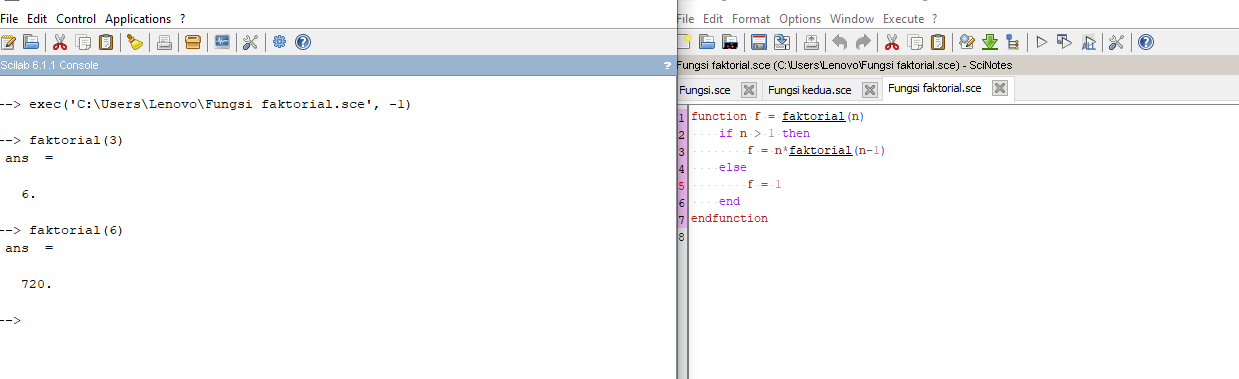The width and height of the screenshot is (1239, 379).
Task: Click Find/Replace icon in SciNotes toolbar
Action: click(x=967, y=42)
